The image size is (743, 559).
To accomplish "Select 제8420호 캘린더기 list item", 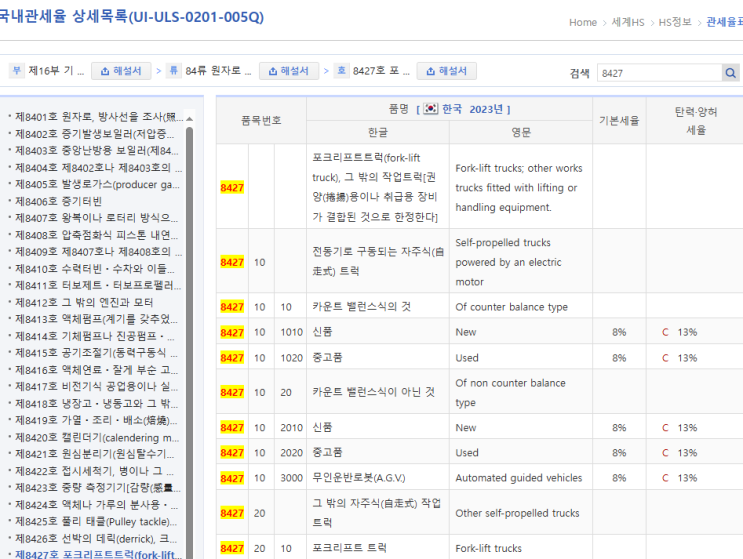I will coord(97,437).
